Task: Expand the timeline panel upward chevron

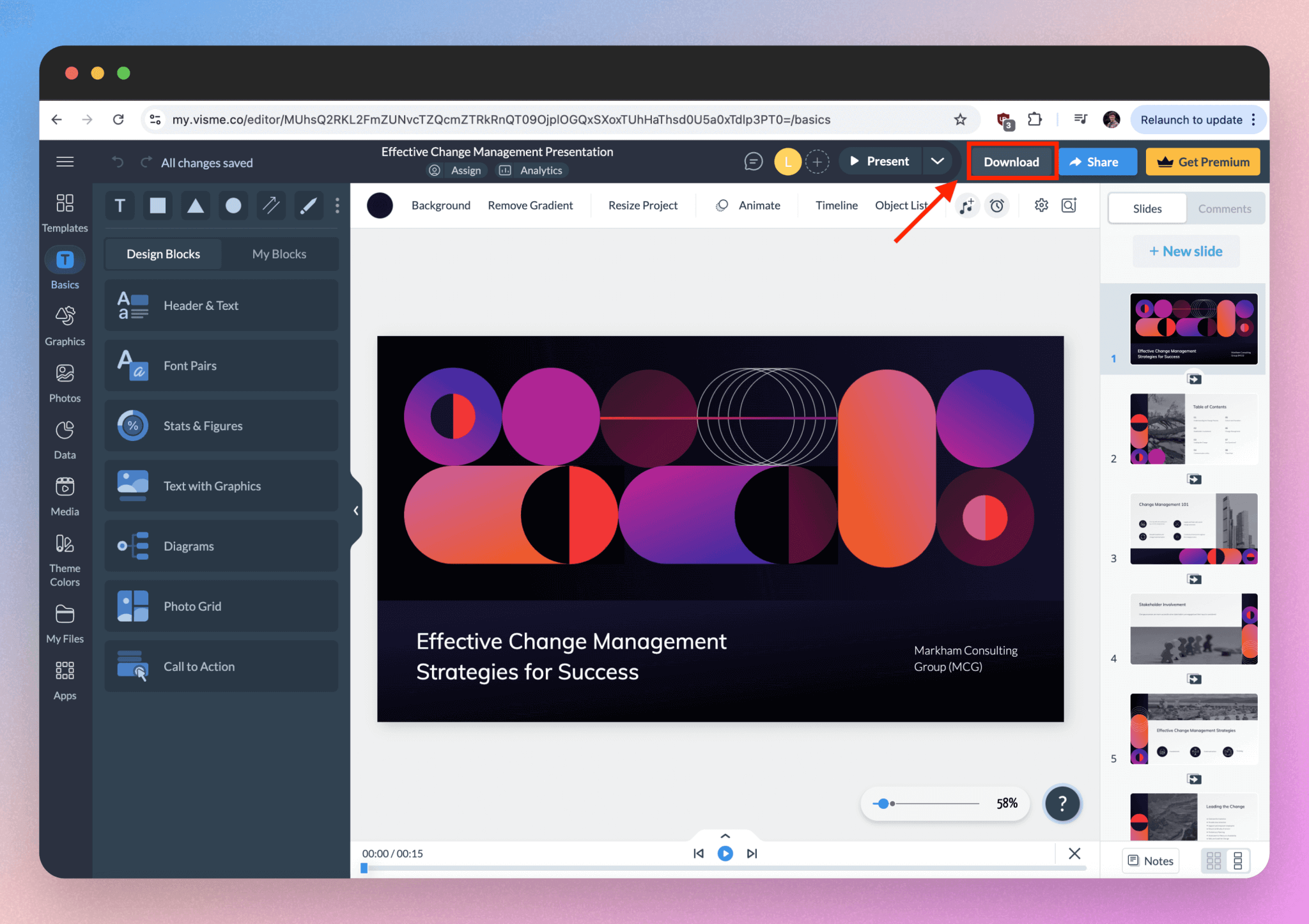Action: [725, 836]
